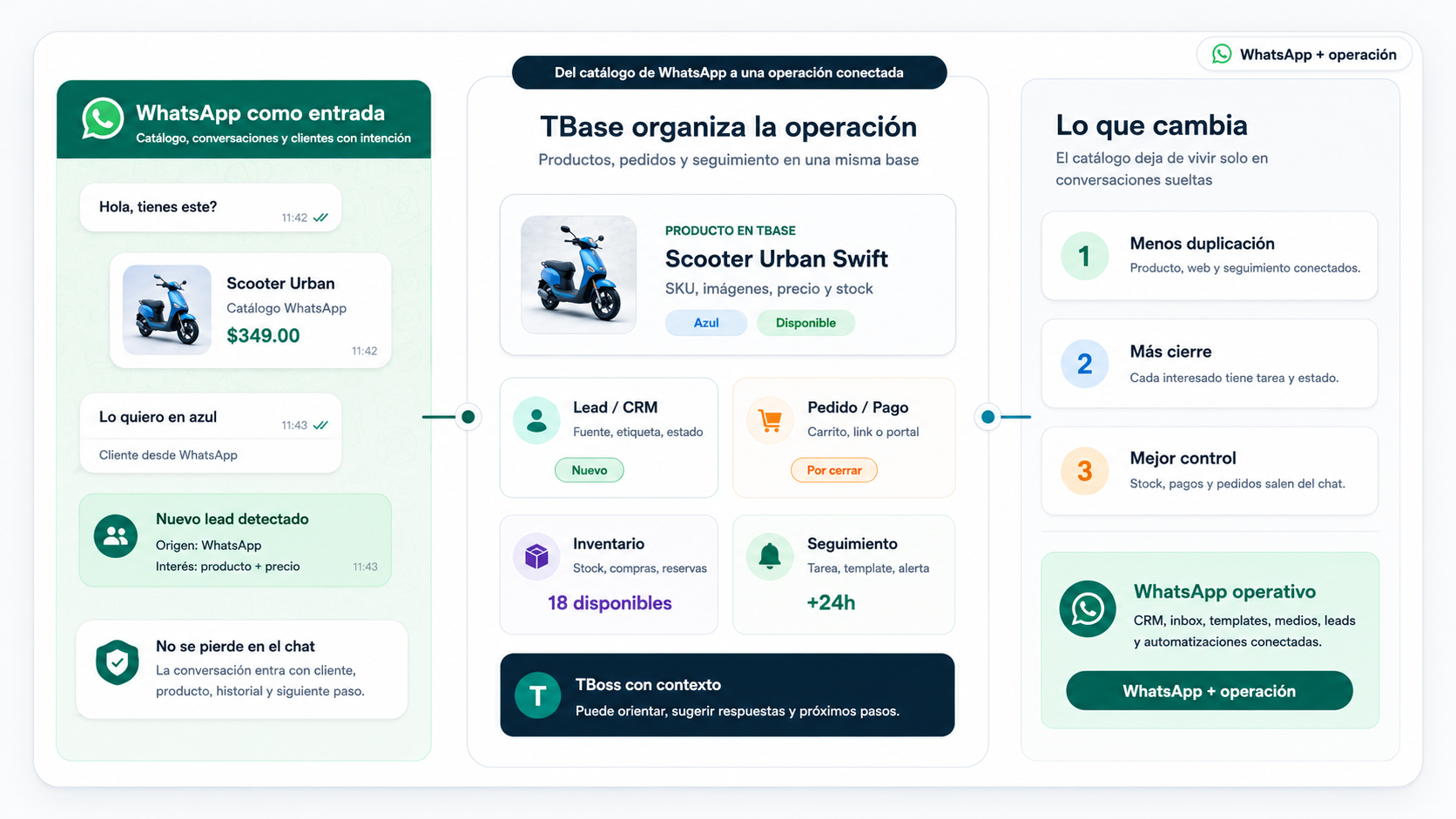Click the Por cerrar status pill
The width and height of the screenshot is (1456, 819).
[834, 470]
